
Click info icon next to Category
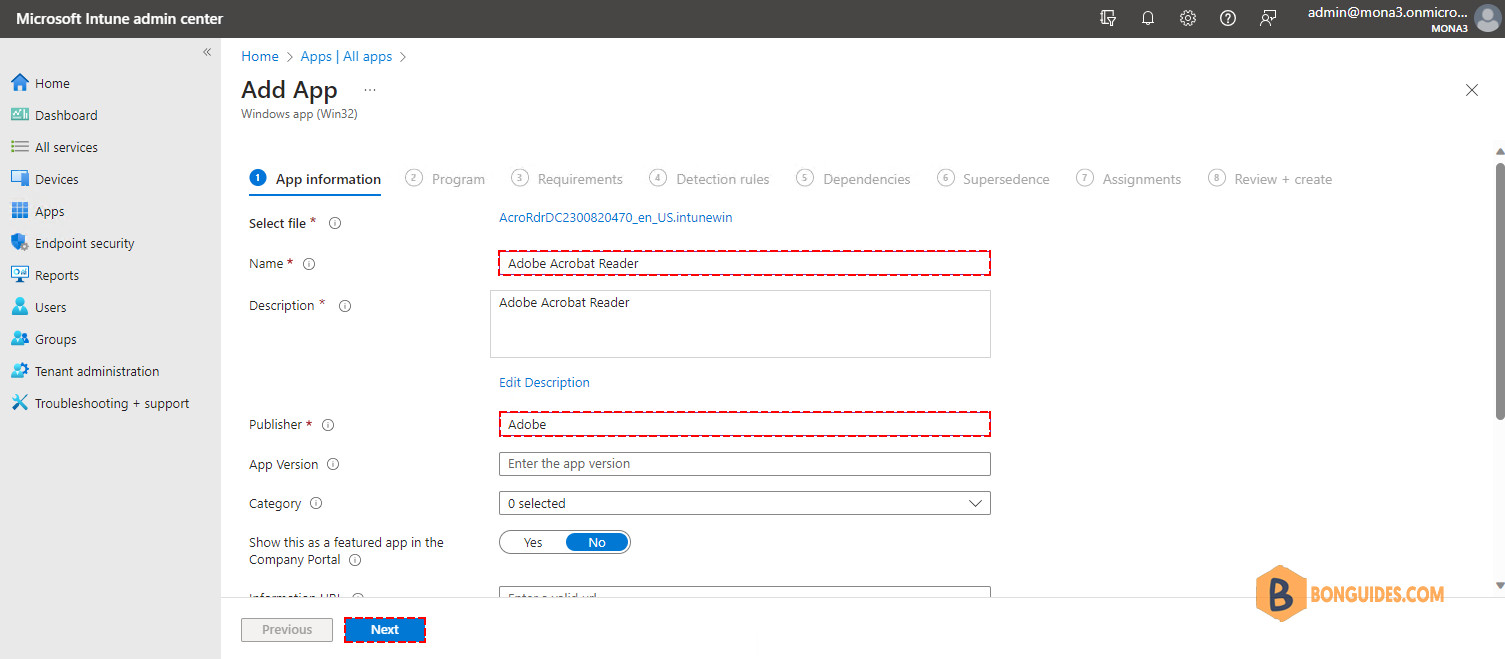point(316,504)
